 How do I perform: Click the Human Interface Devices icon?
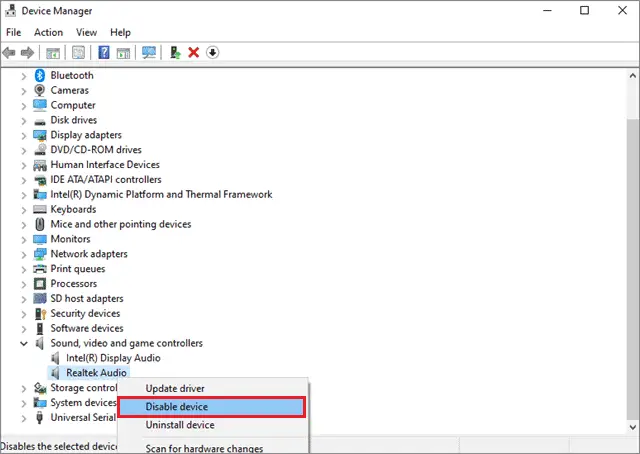click(40, 165)
